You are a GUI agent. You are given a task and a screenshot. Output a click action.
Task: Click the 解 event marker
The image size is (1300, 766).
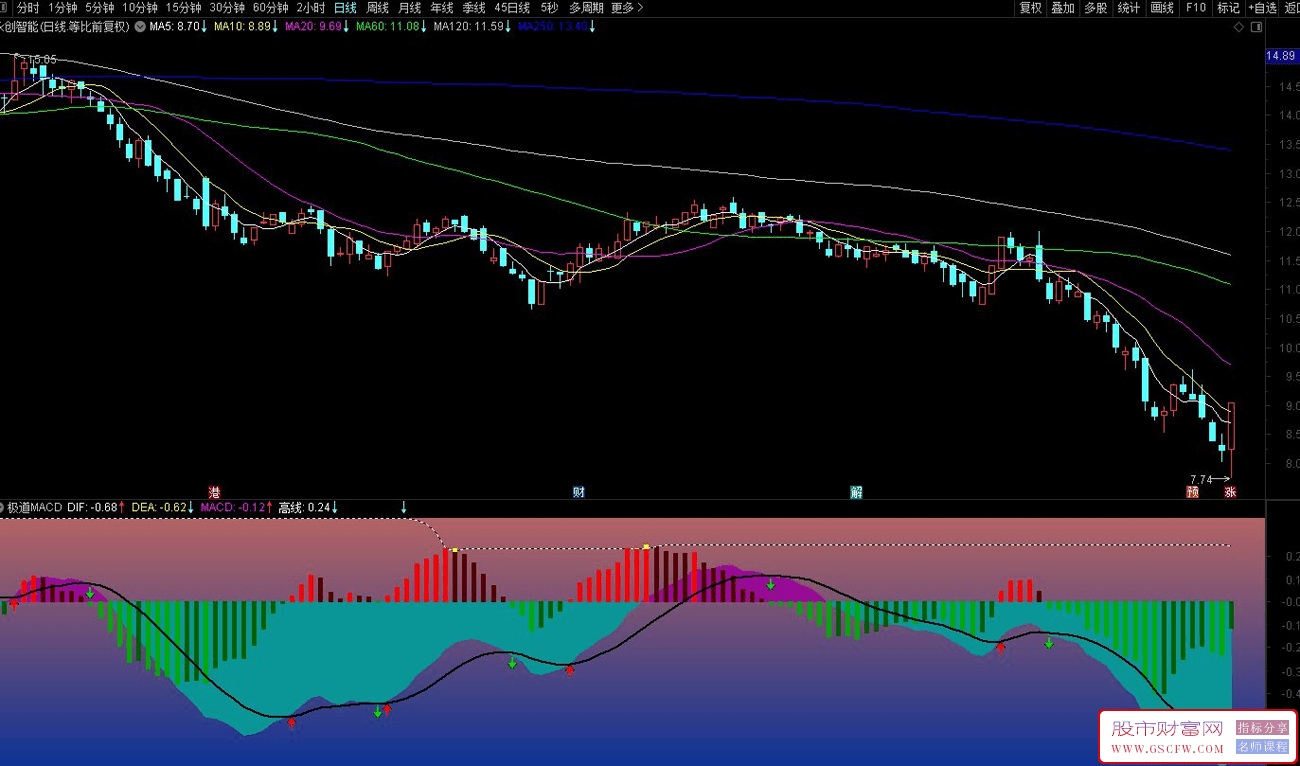[x=856, y=492]
